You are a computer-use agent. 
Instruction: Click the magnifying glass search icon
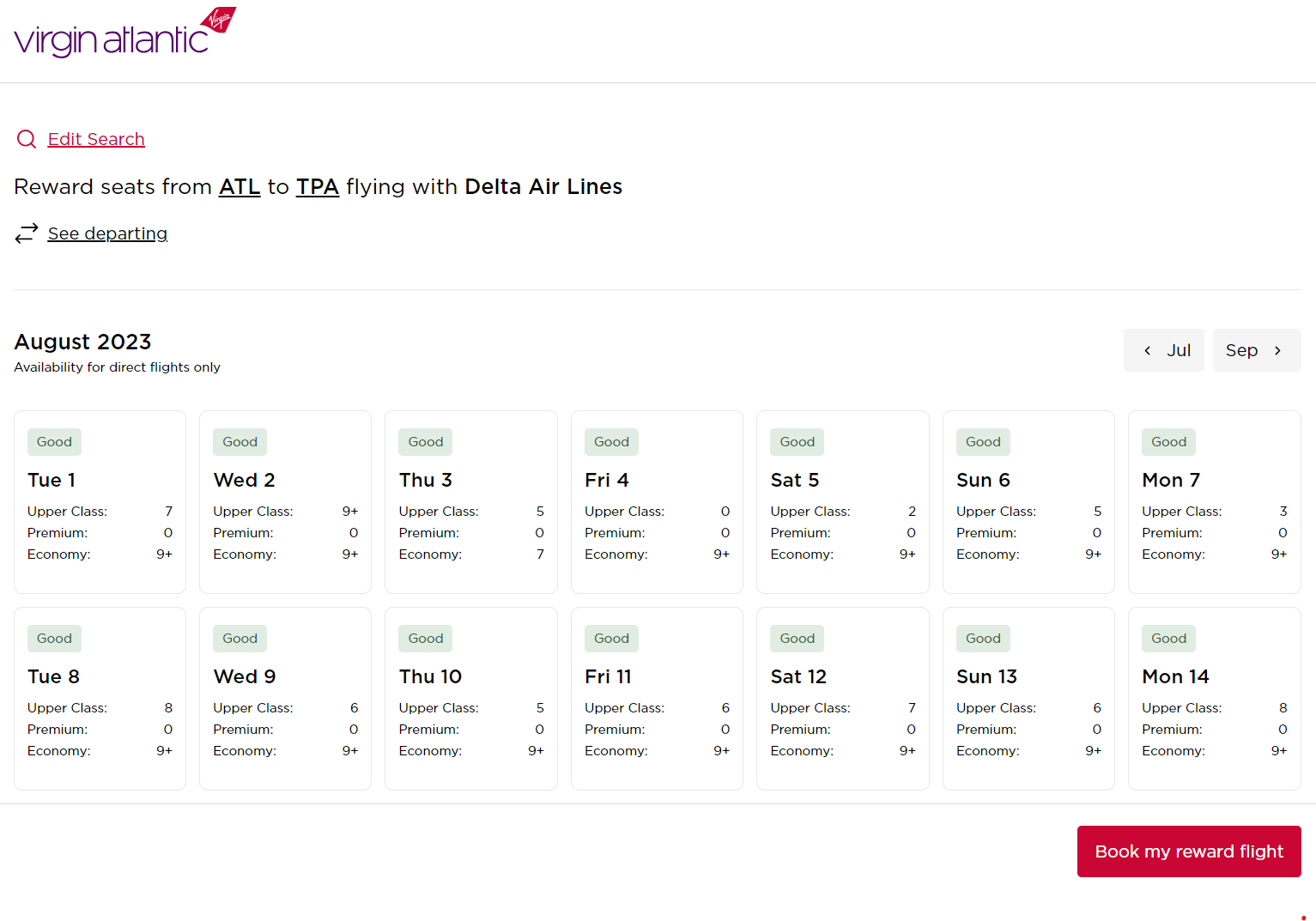tap(26, 138)
